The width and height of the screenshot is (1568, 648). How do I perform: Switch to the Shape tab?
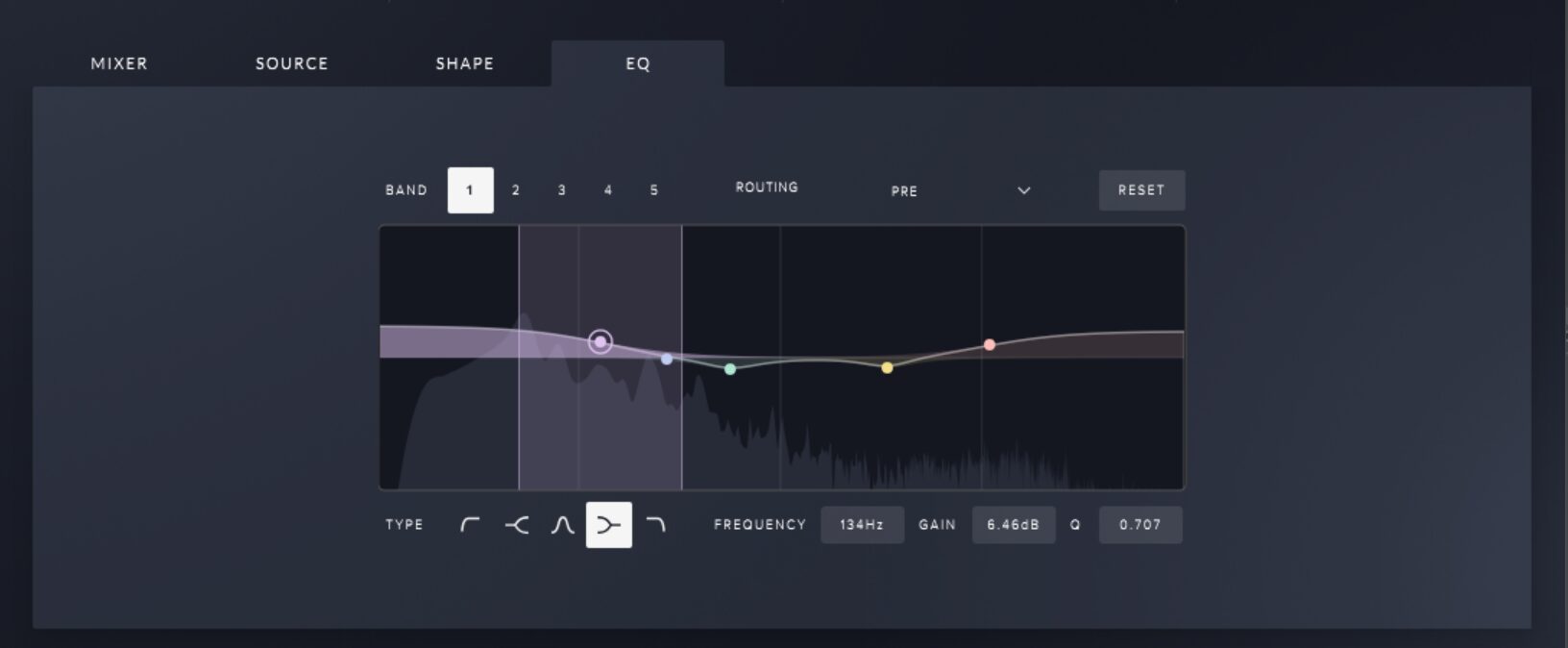(x=464, y=63)
